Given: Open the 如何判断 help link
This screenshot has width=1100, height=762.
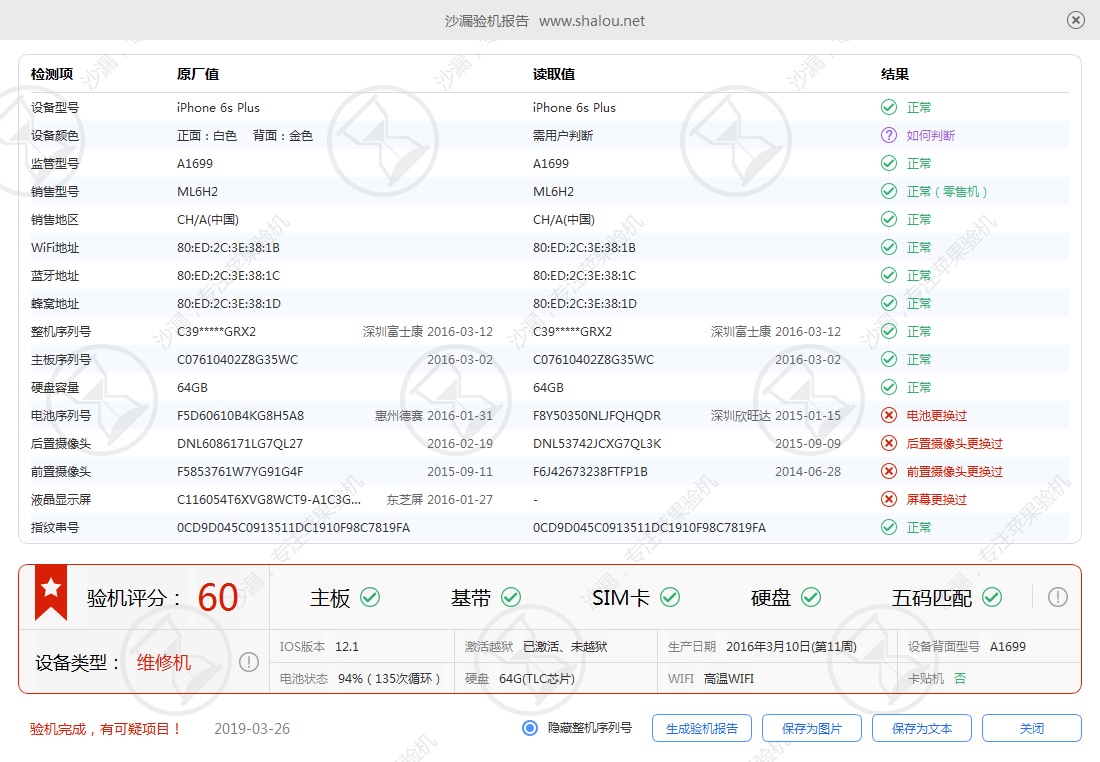Looking at the screenshot, I should click(x=930, y=135).
